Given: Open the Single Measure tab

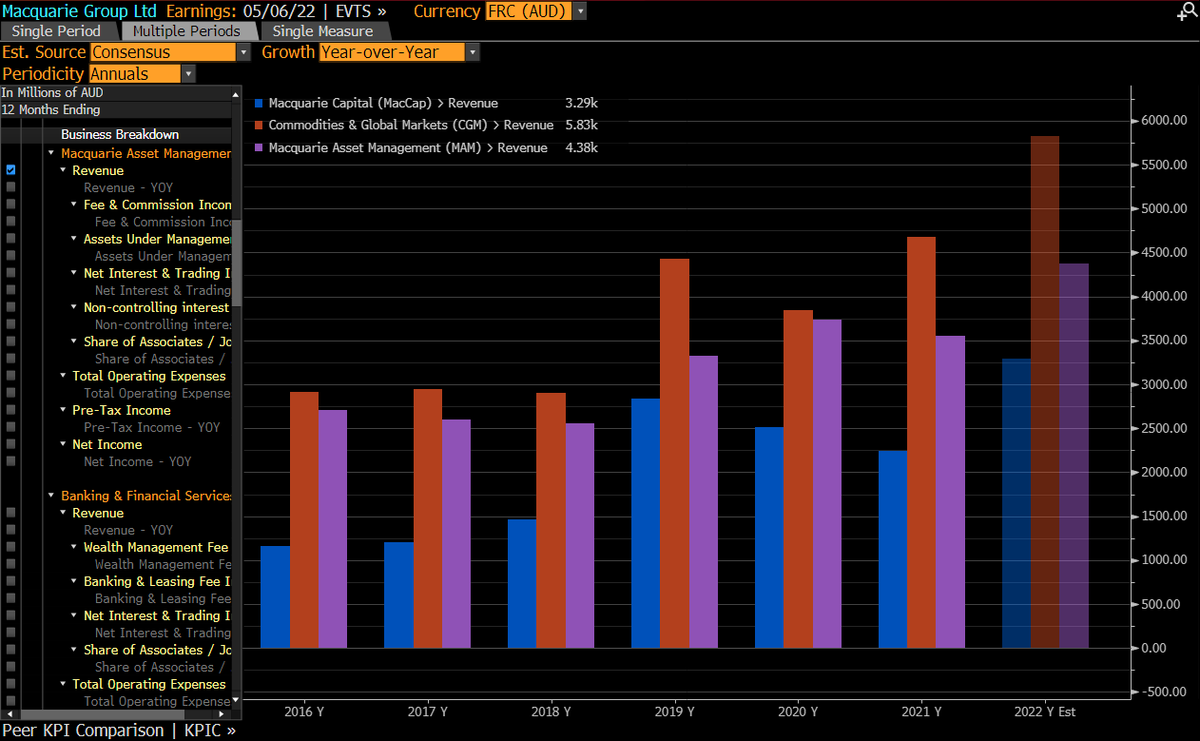Looking at the screenshot, I should pos(323,31).
